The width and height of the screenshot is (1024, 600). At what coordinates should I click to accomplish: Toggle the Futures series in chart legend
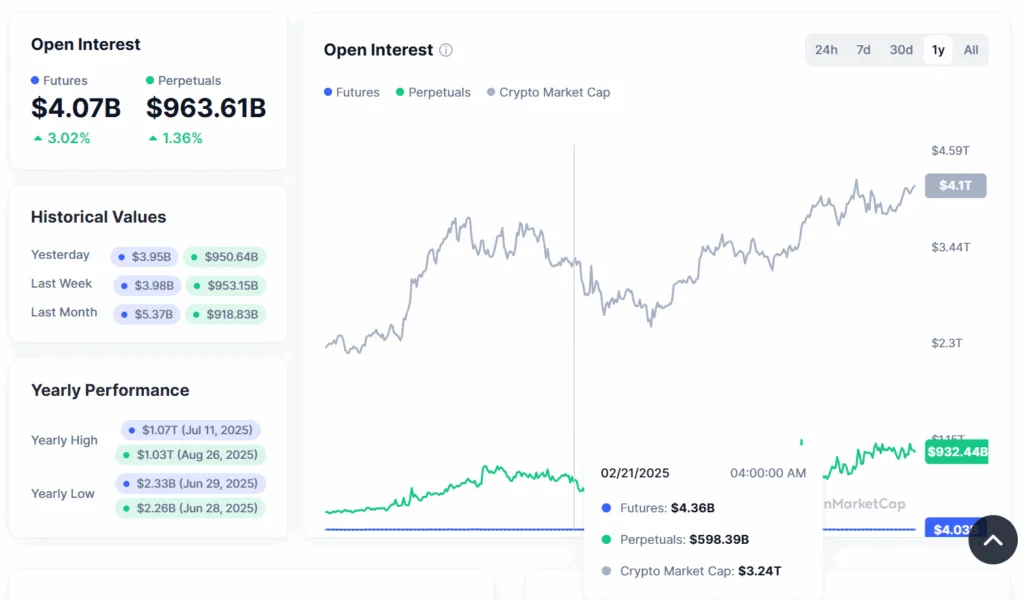352,92
